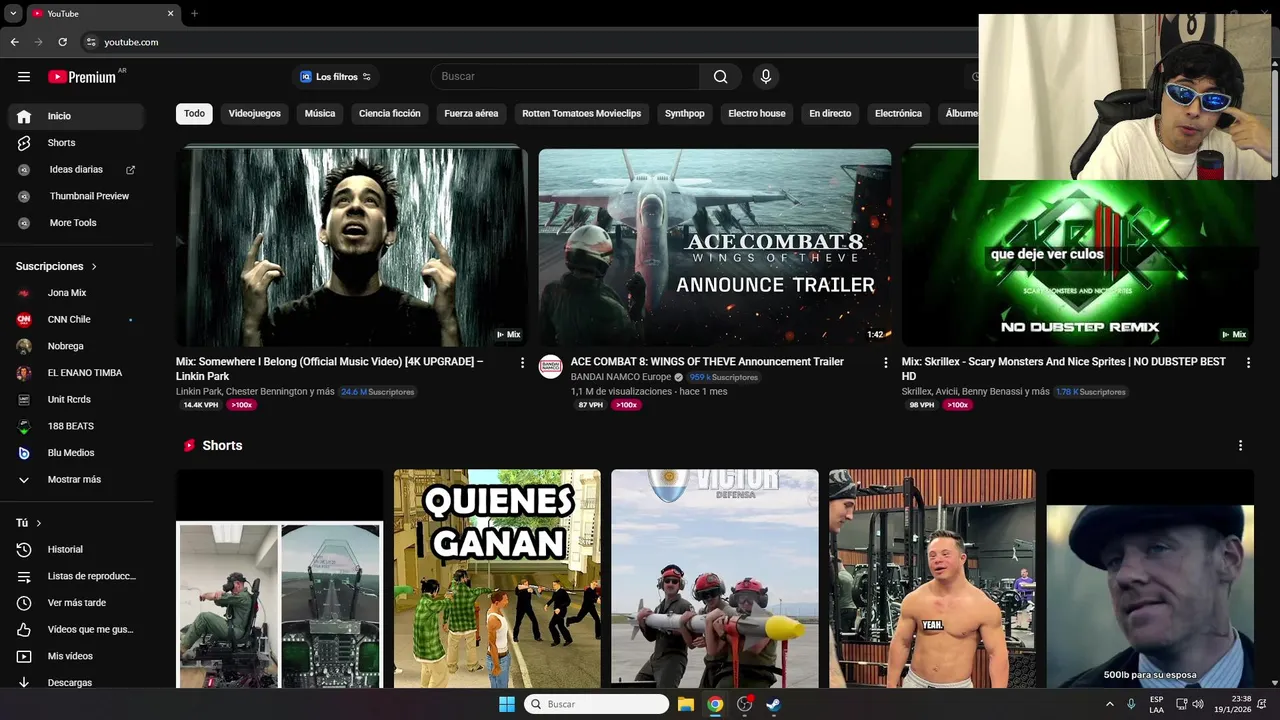Image resolution: width=1280 pixels, height=720 pixels.
Task: Select the Ciencia ficción filter chip
Action: tap(390, 114)
